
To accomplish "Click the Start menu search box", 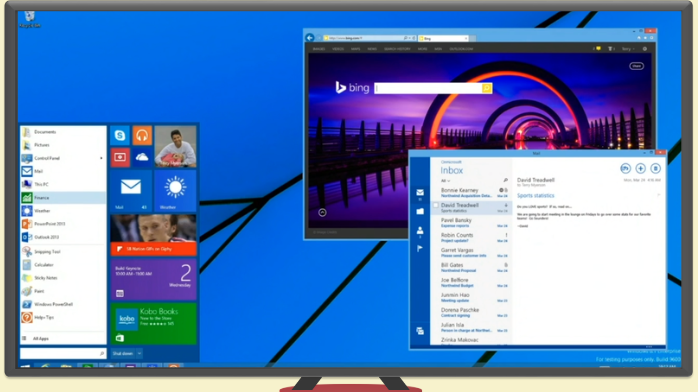I will pyautogui.click(x=63, y=353).
